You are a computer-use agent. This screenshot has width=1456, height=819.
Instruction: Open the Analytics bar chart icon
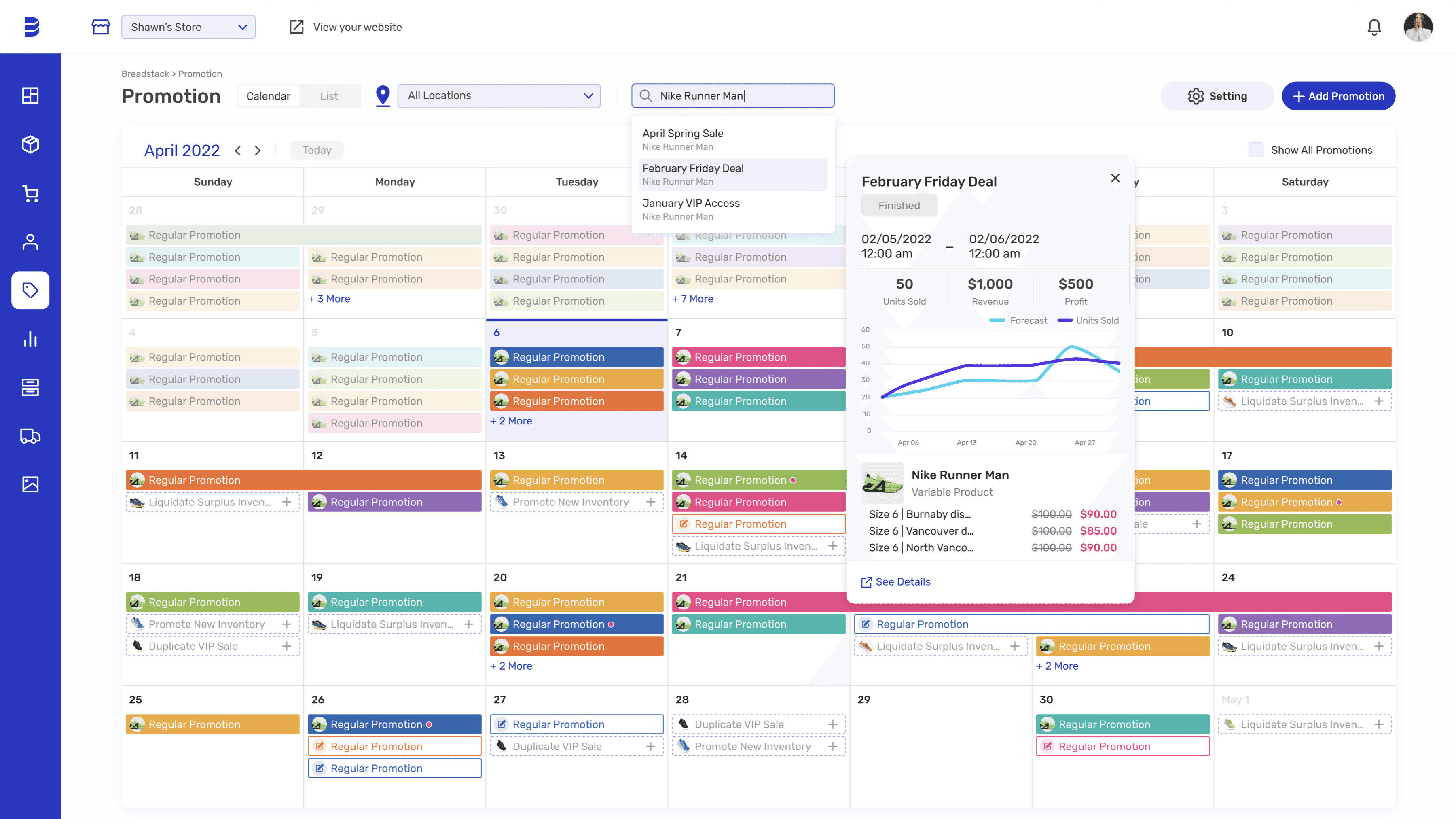(30, 339)
